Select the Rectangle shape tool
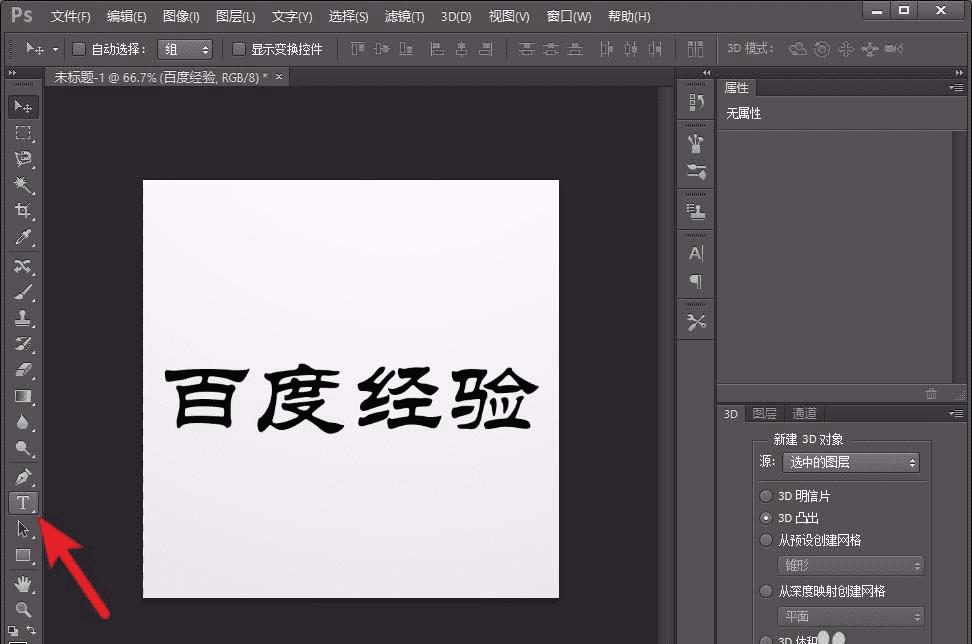 23,555
